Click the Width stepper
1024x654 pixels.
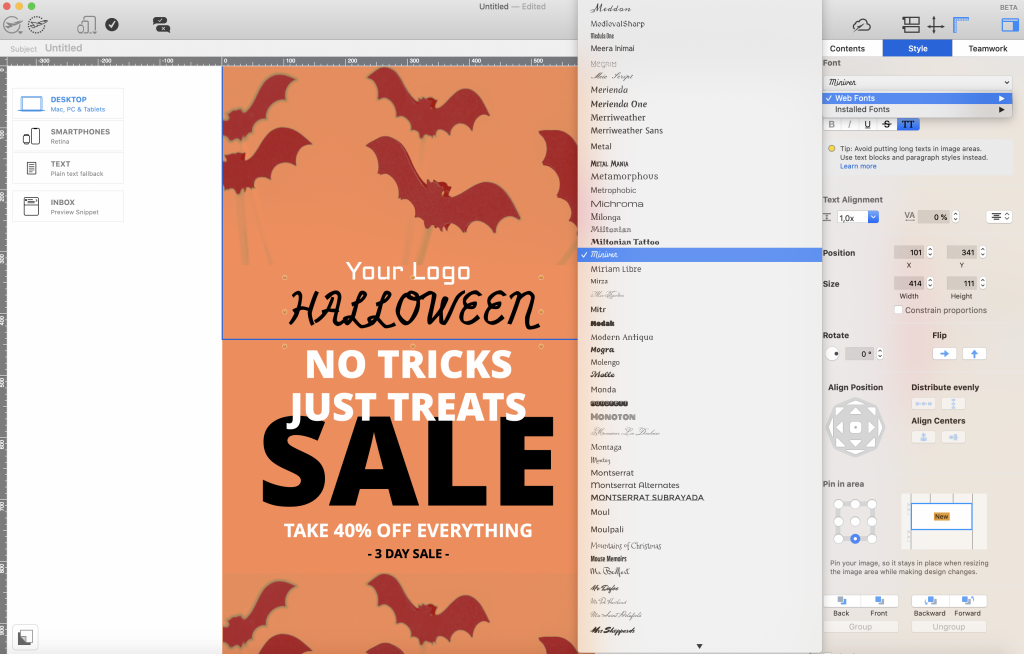coord(930,284)
